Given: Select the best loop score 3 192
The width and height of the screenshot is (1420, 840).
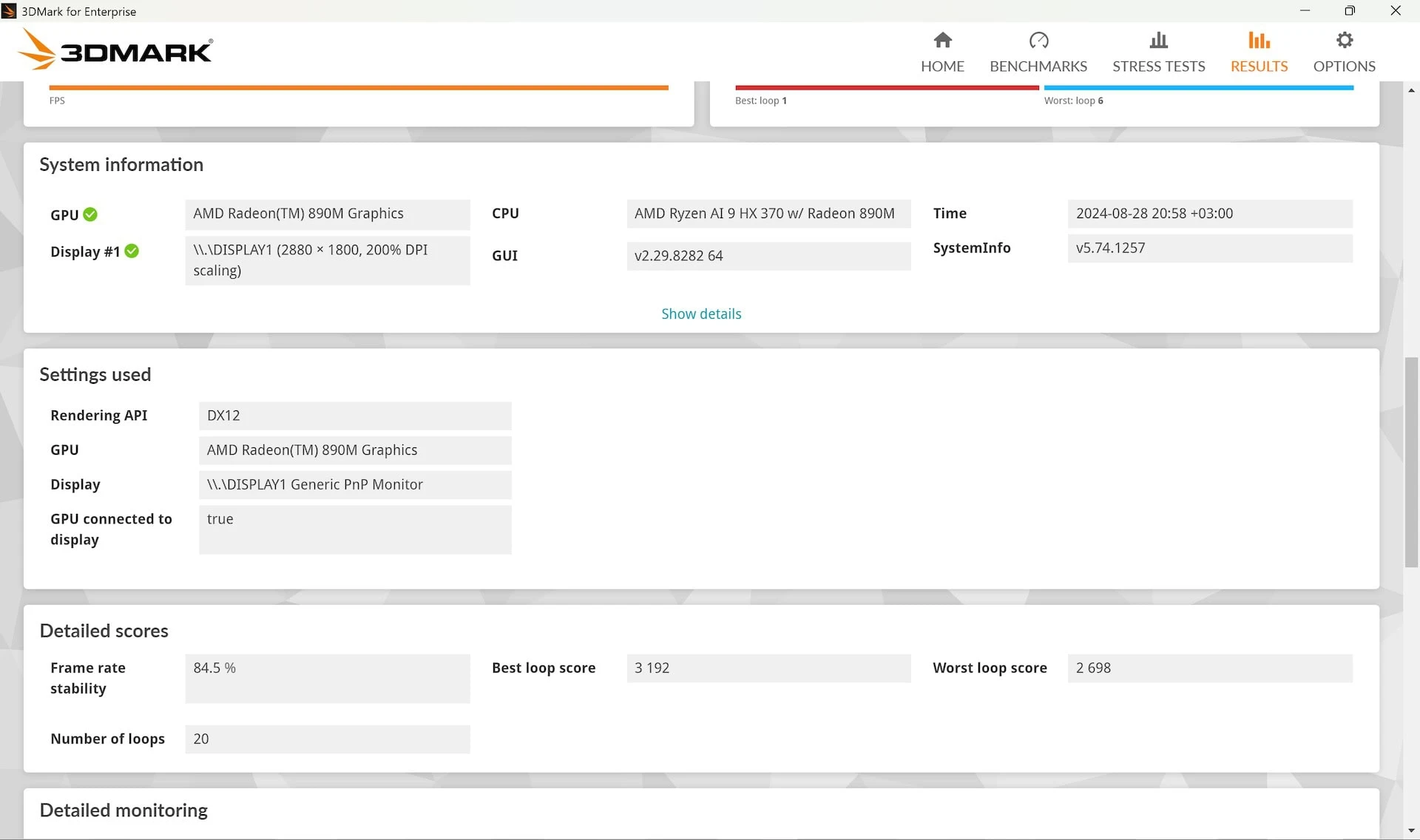Looking at the screenshot, I should pos(768,668).
